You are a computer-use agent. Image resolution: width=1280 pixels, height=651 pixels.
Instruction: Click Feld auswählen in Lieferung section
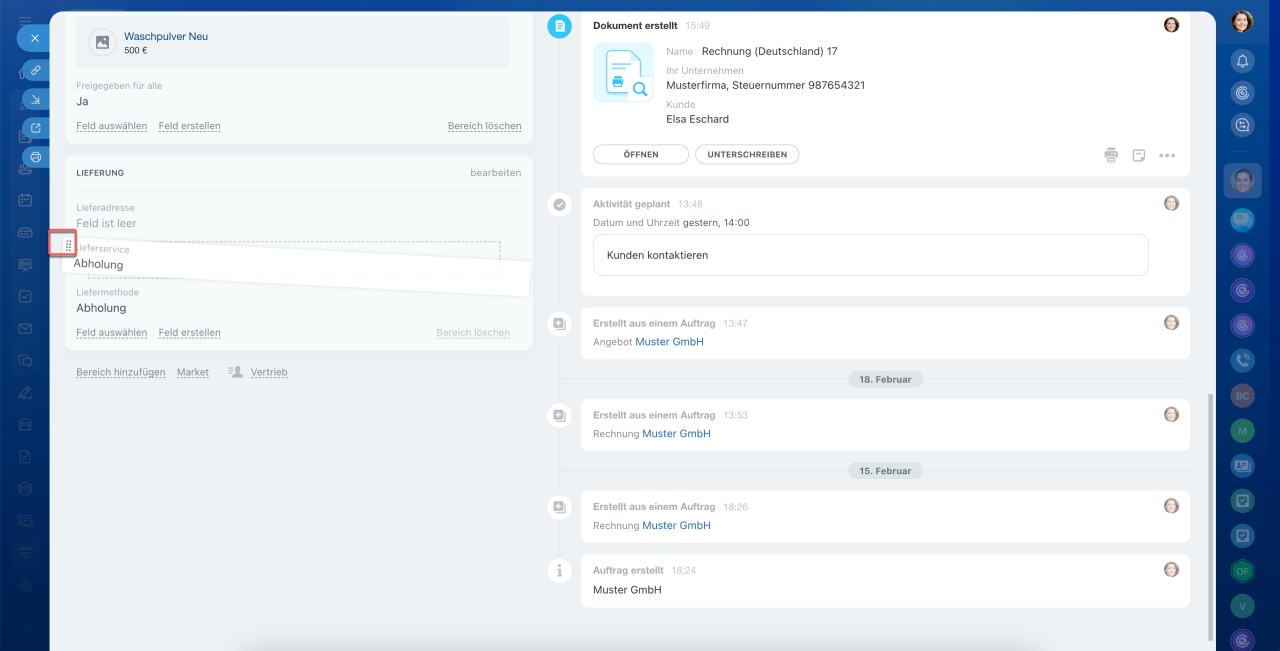point(111,333)
